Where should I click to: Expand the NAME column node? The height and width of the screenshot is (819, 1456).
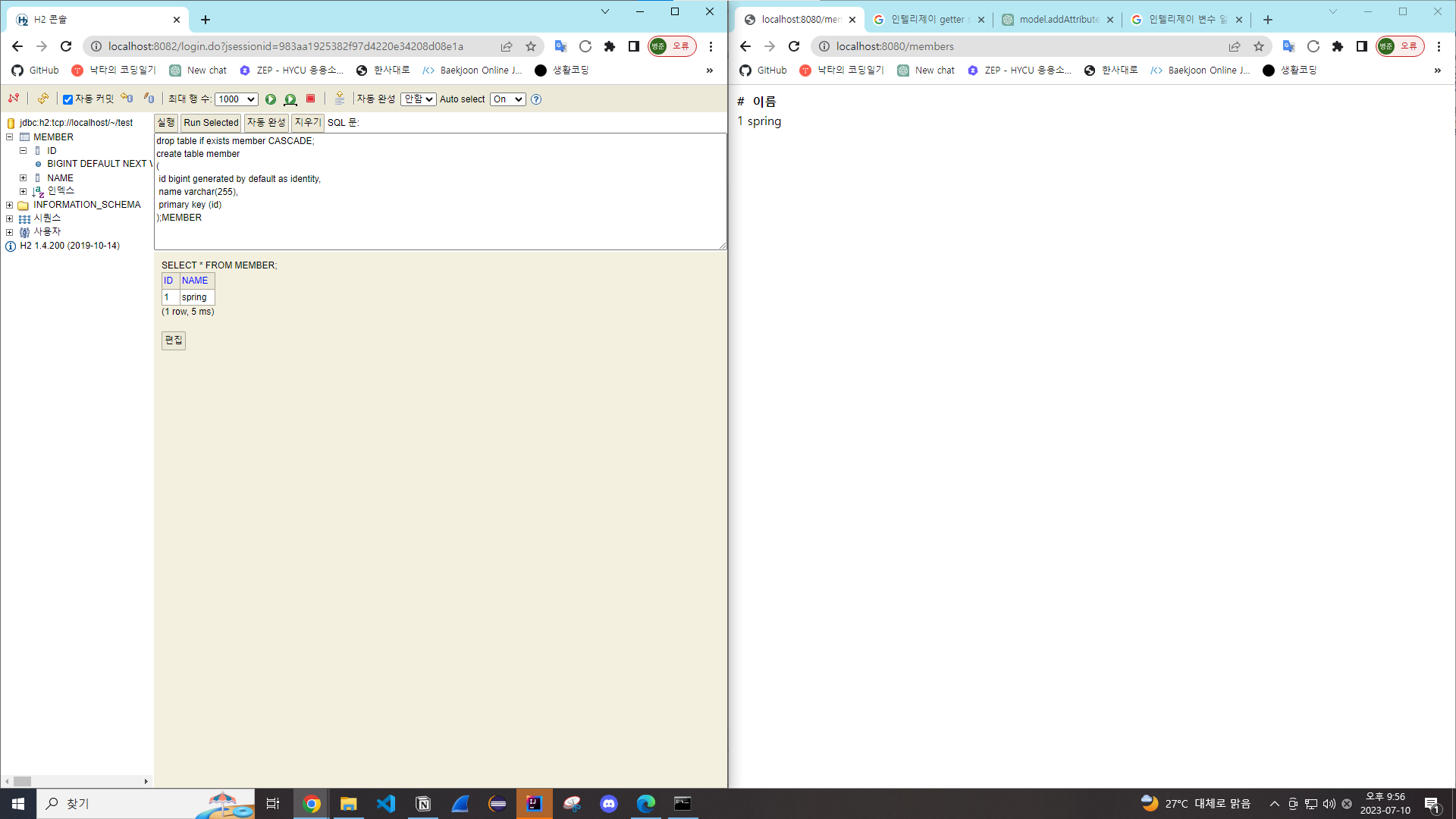(x=23, y=178)
